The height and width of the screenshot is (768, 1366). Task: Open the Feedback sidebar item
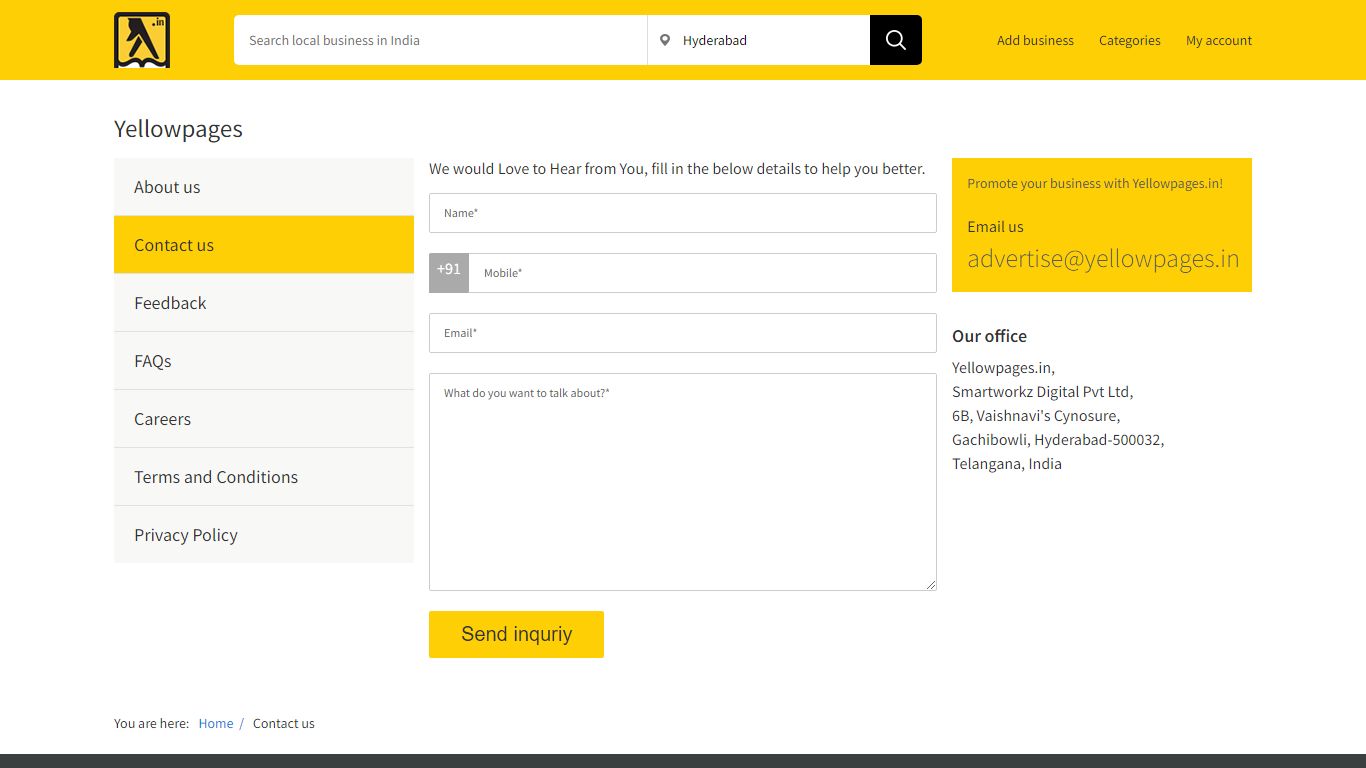tap(264, 303)
